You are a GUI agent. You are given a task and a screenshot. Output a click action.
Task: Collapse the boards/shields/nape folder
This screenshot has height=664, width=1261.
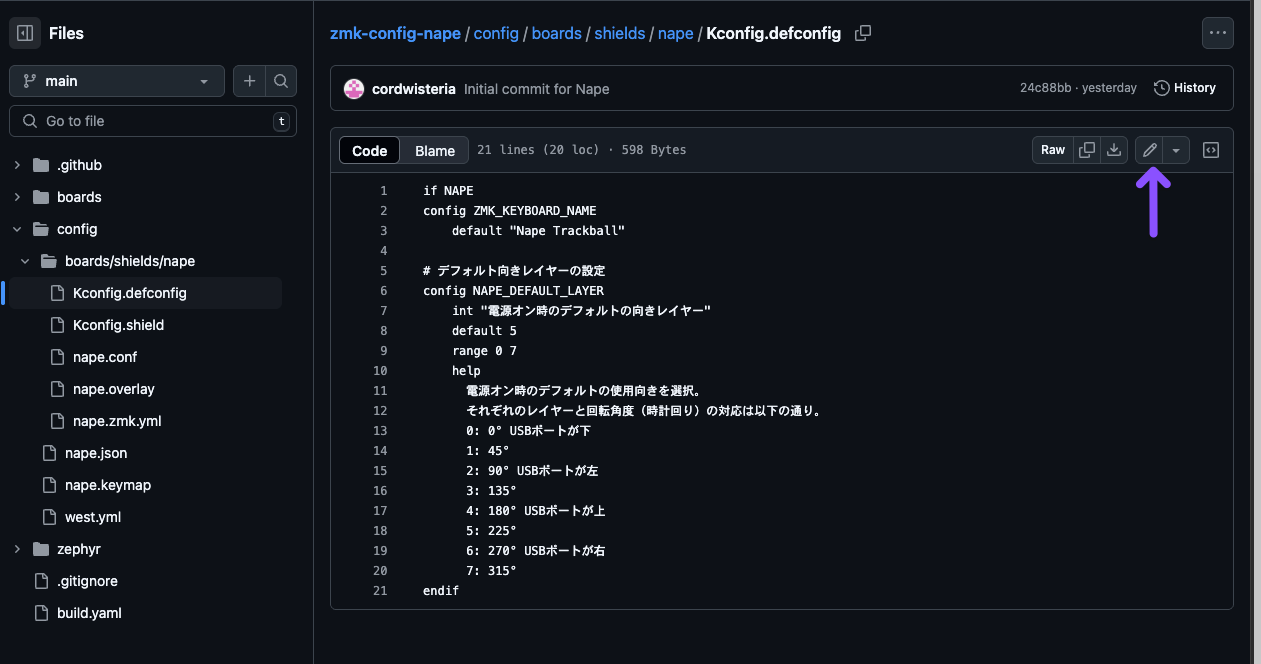pyautogui.click(x=25, y=261)
